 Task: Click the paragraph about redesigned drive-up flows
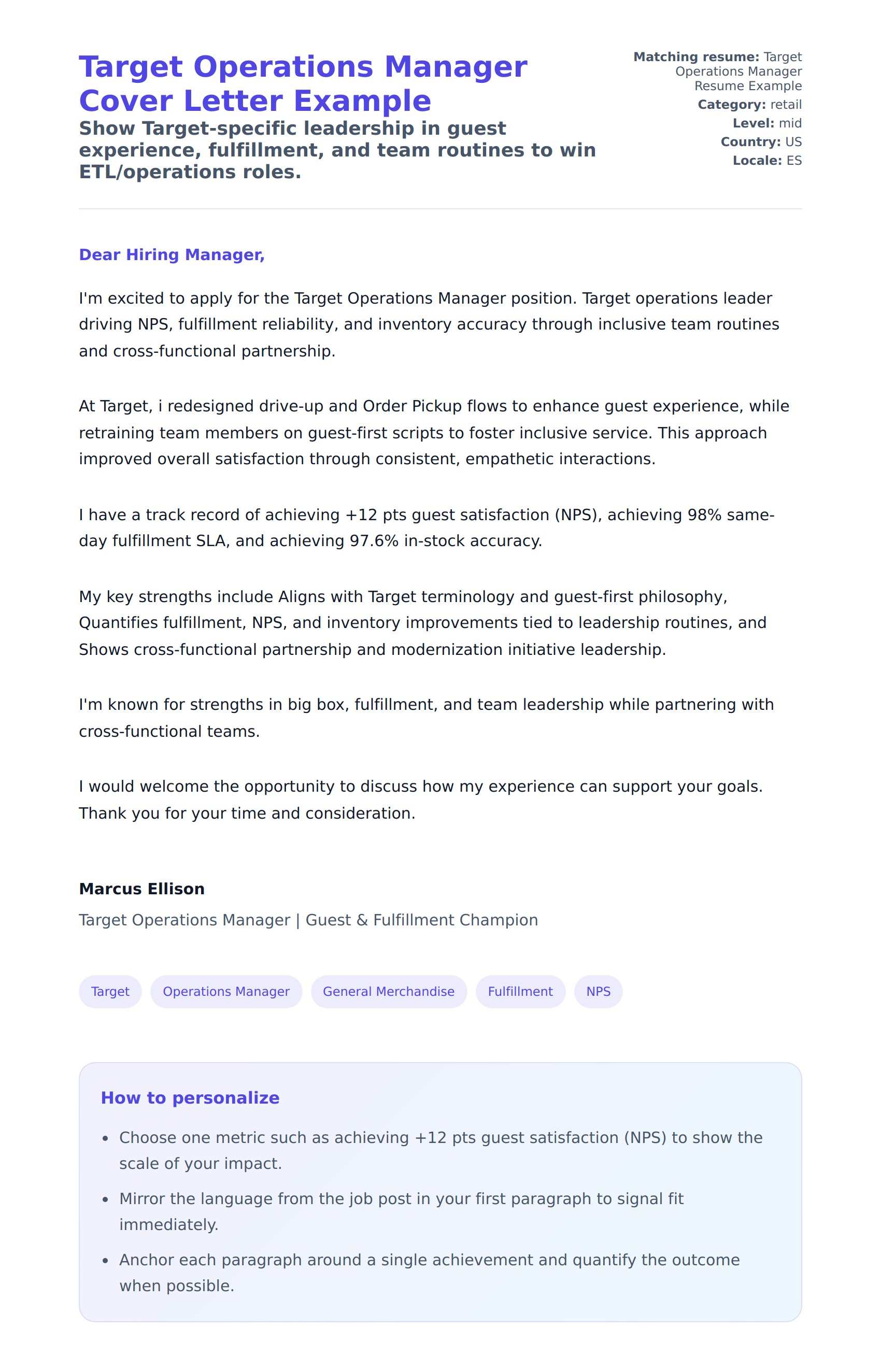tap(434, 432)
